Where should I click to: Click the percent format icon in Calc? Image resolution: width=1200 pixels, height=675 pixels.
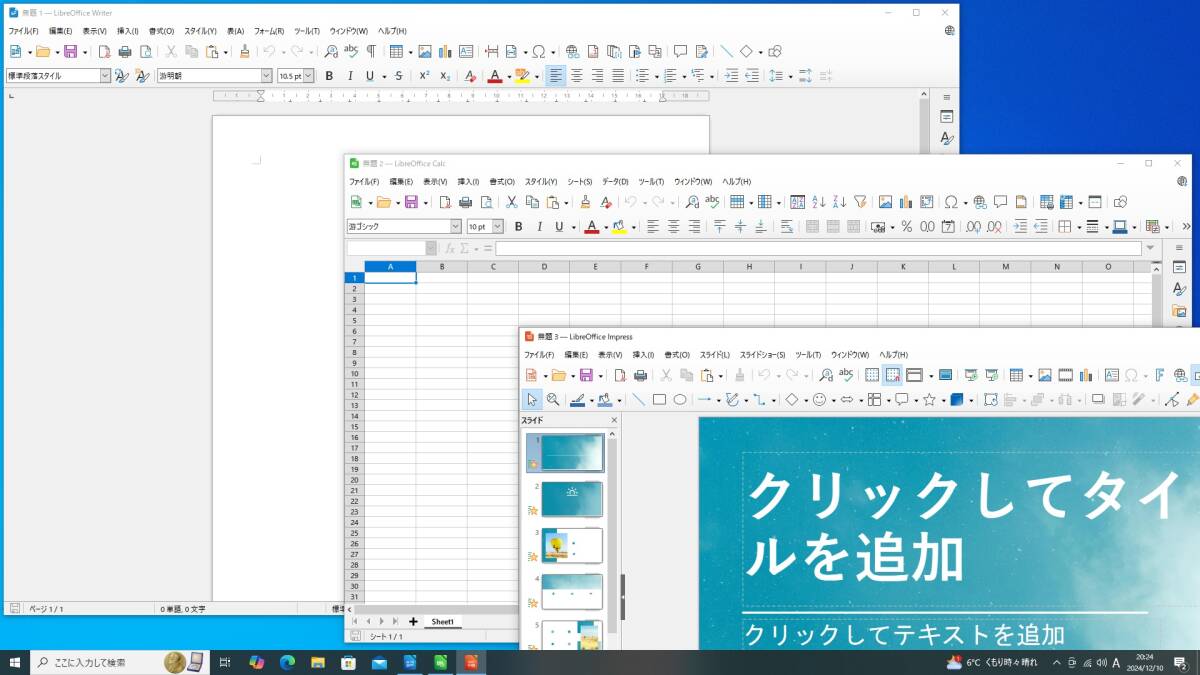pos(906,227)
